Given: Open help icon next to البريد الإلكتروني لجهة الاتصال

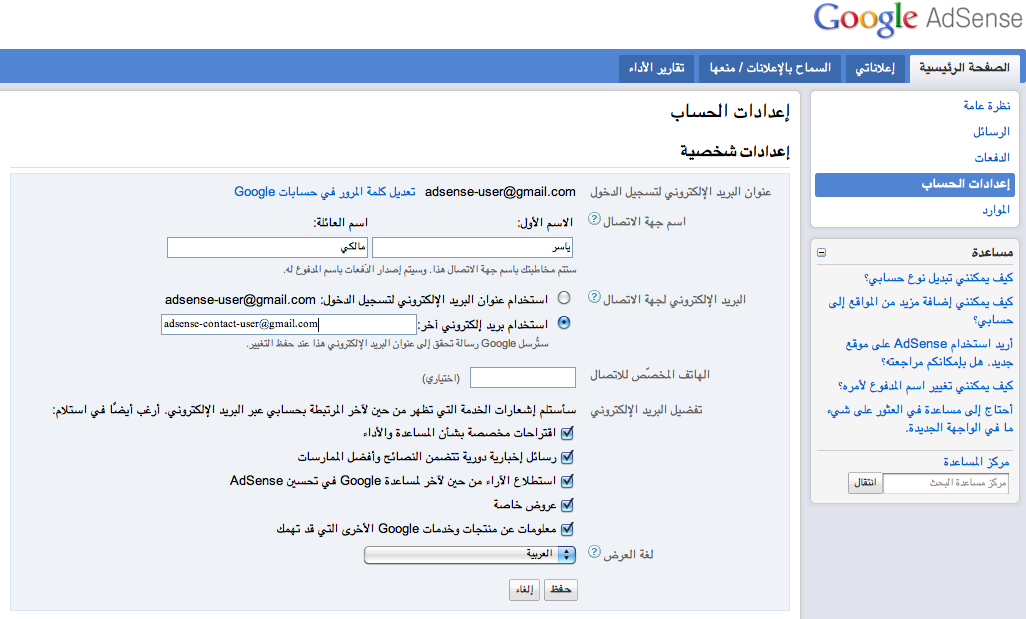Looking at the screenshot, I should (594, 297).
